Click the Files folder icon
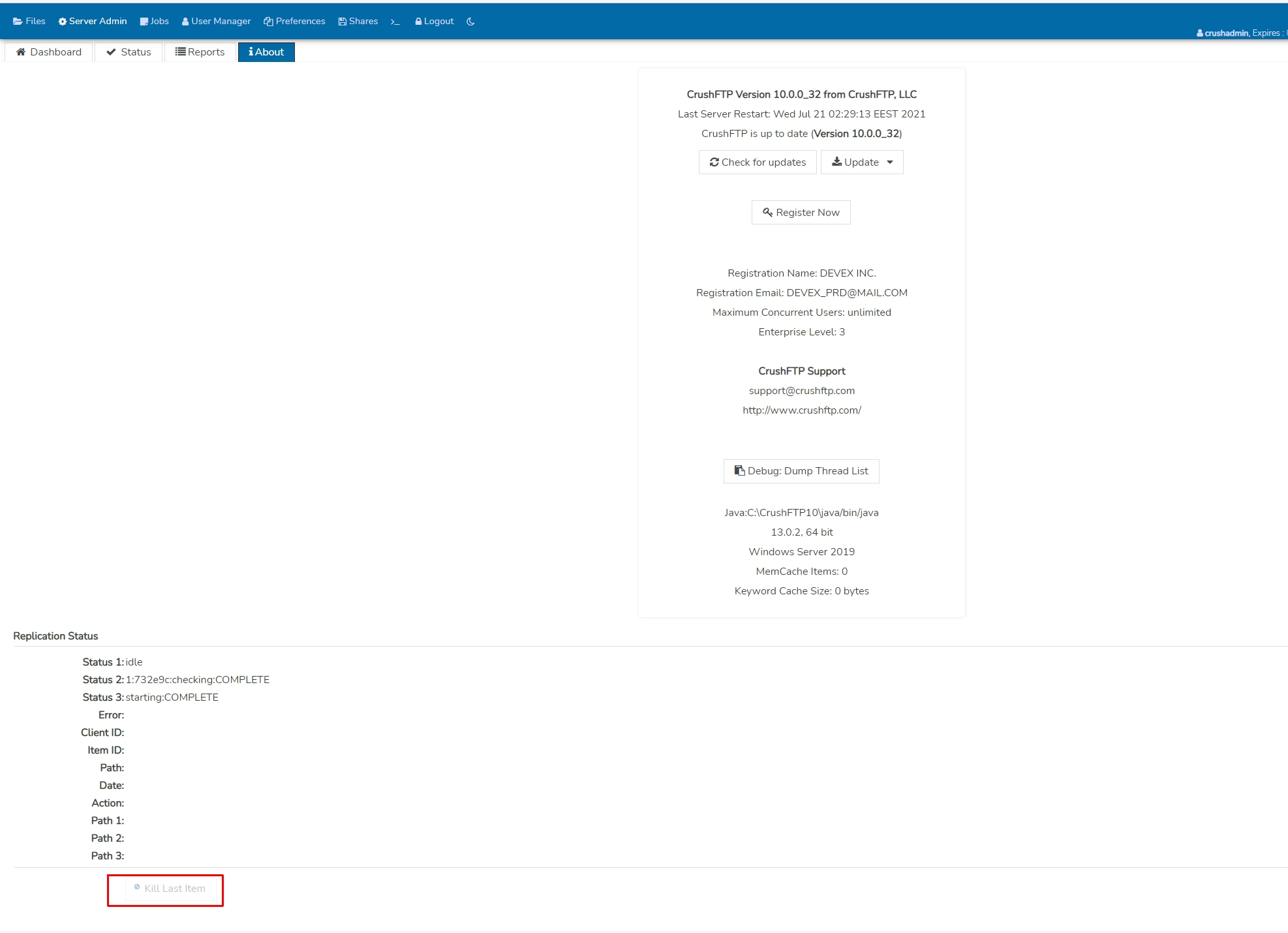 [x=18, y=22]
